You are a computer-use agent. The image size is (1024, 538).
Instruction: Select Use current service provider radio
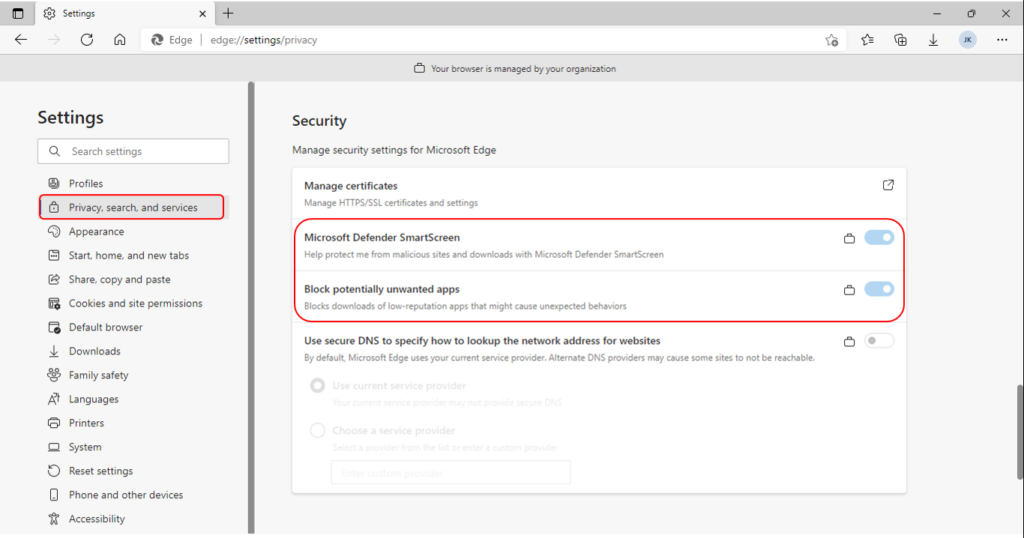[317, 386]
